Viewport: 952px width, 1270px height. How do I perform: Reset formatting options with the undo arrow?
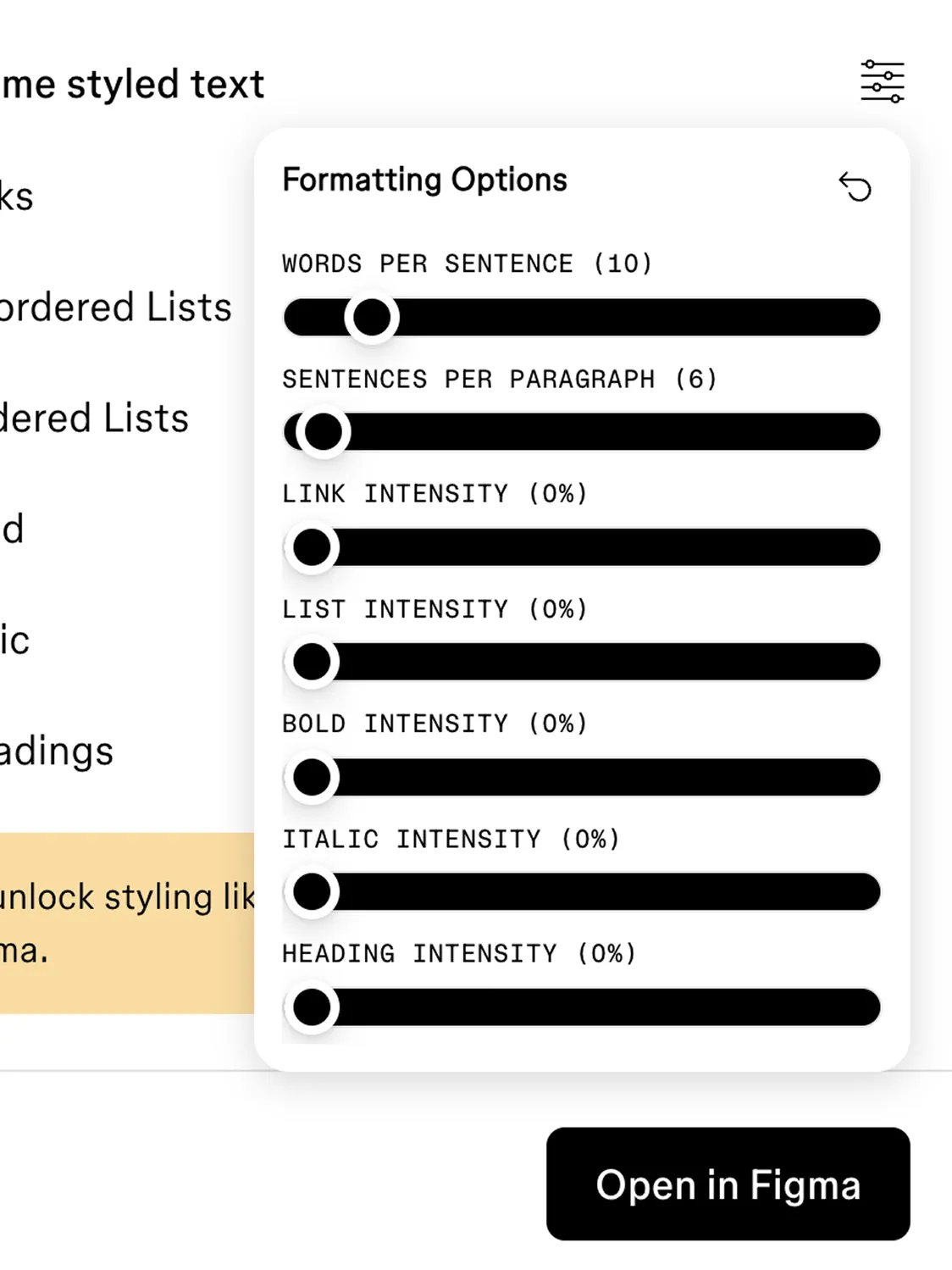pos(855,186)
